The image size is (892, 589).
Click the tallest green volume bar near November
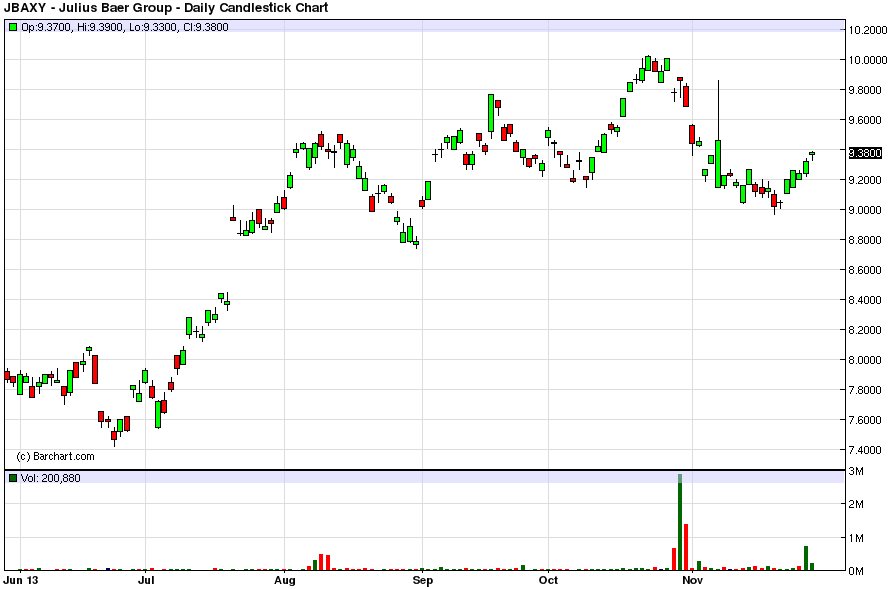[x=680, y=522]
